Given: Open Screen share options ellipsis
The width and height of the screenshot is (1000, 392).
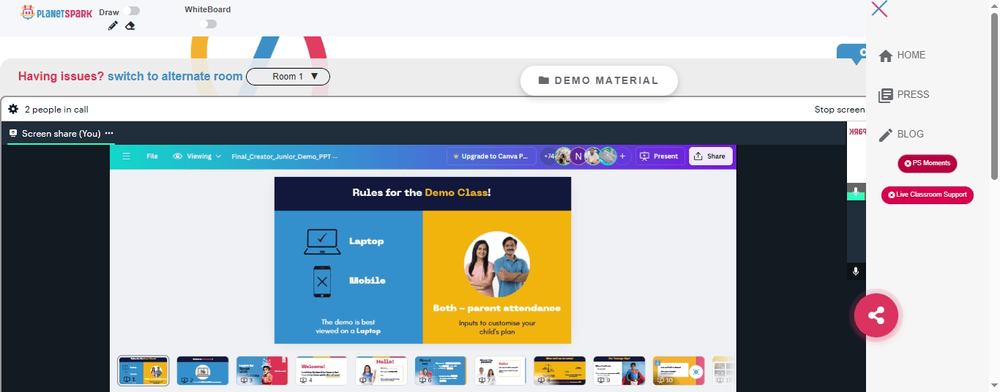Looking at the screenshot, I should click(109, 133).
